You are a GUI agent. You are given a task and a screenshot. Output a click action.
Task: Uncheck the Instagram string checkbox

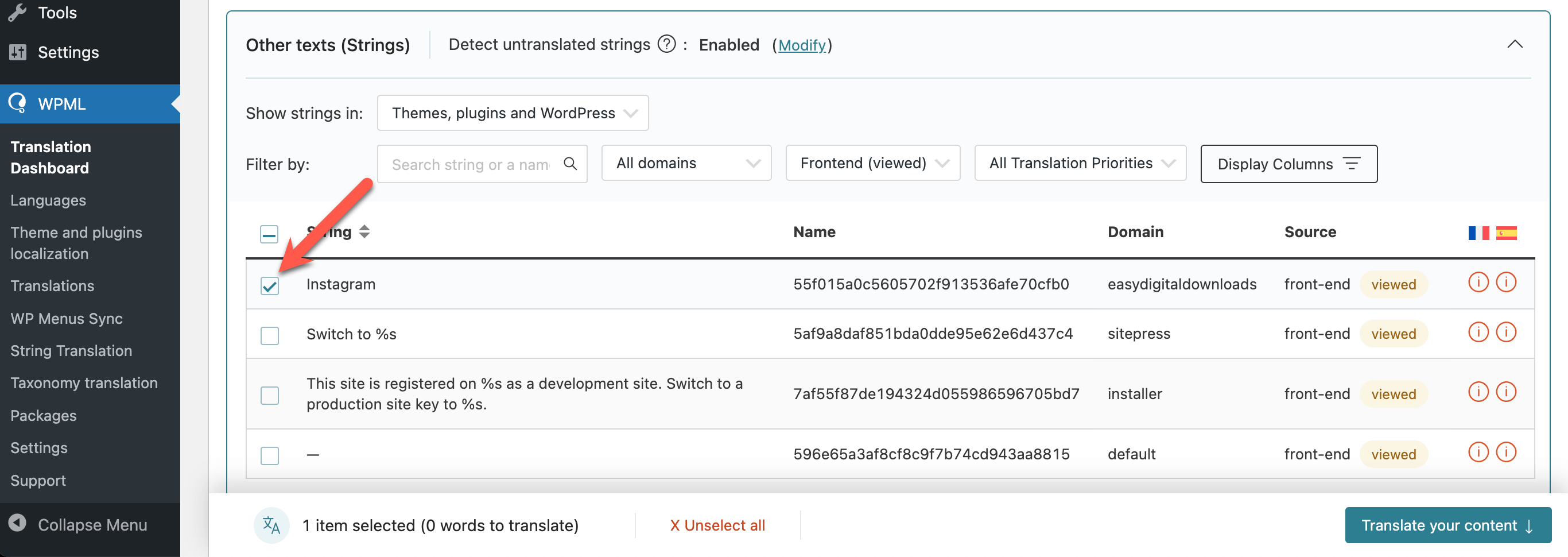pos(270,285)
